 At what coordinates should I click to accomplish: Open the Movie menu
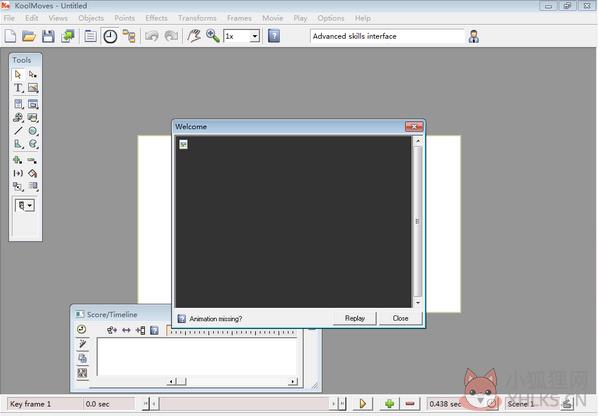coord(273,18)
